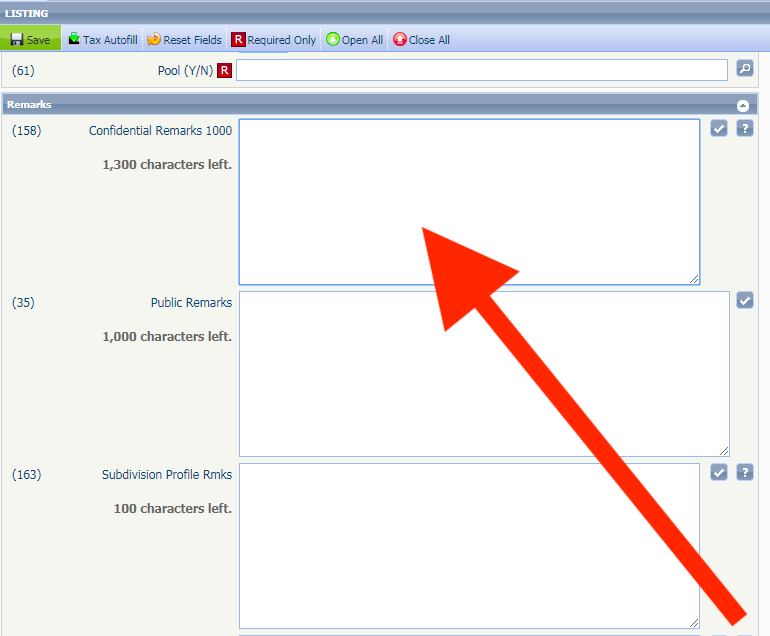The height and width of the screenshot is (636, 770).
Task: Click inside Subdivision Profile Rmks text area
Action: coord(469,546)
